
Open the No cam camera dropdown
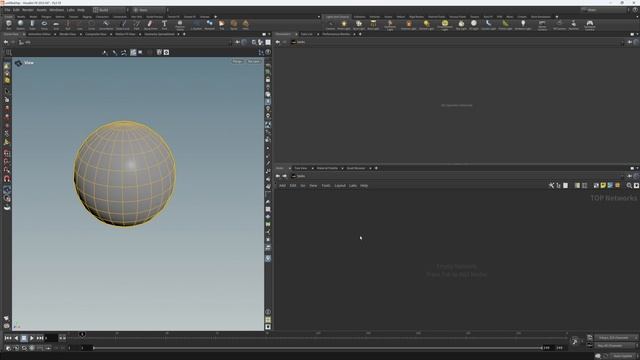(x=253, y=61)
